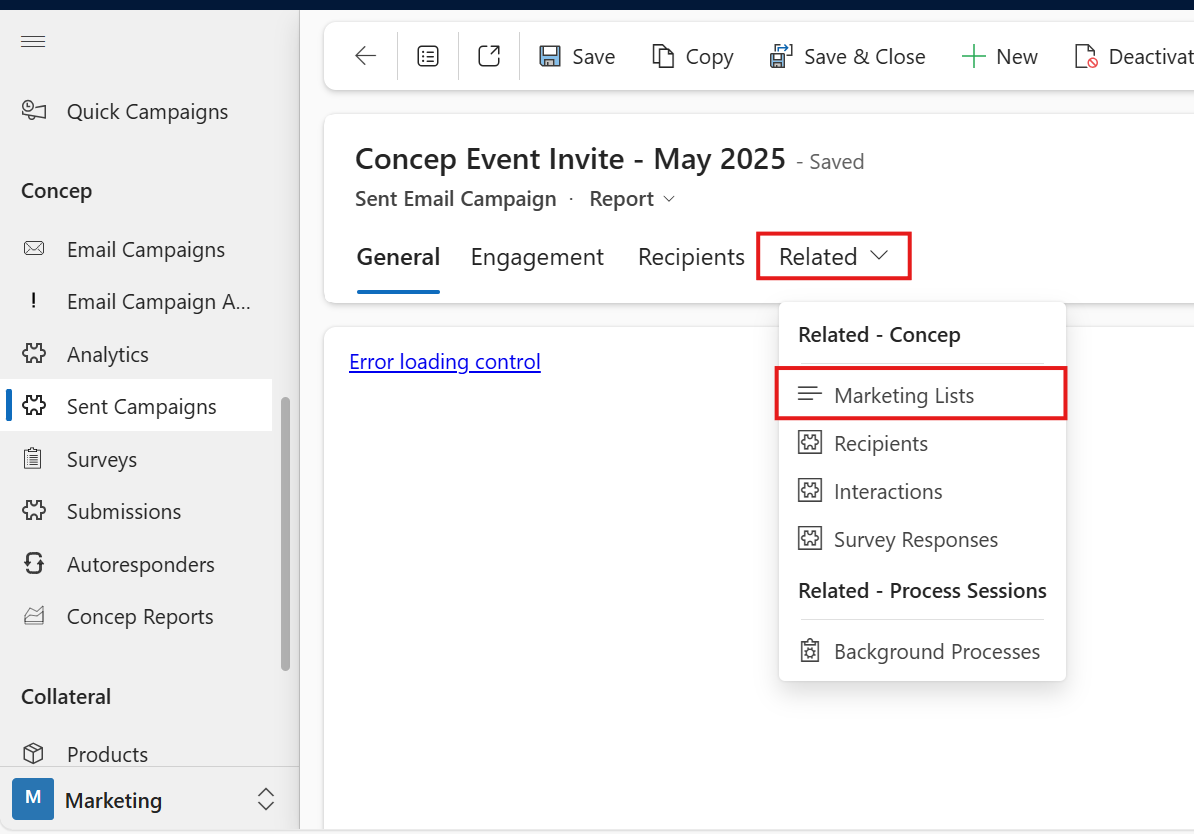Image resolution: width=1194 pixels, height=834 pixels.
Task: Click the Related - Process Sessions header
Action: [x=922, y=590]
